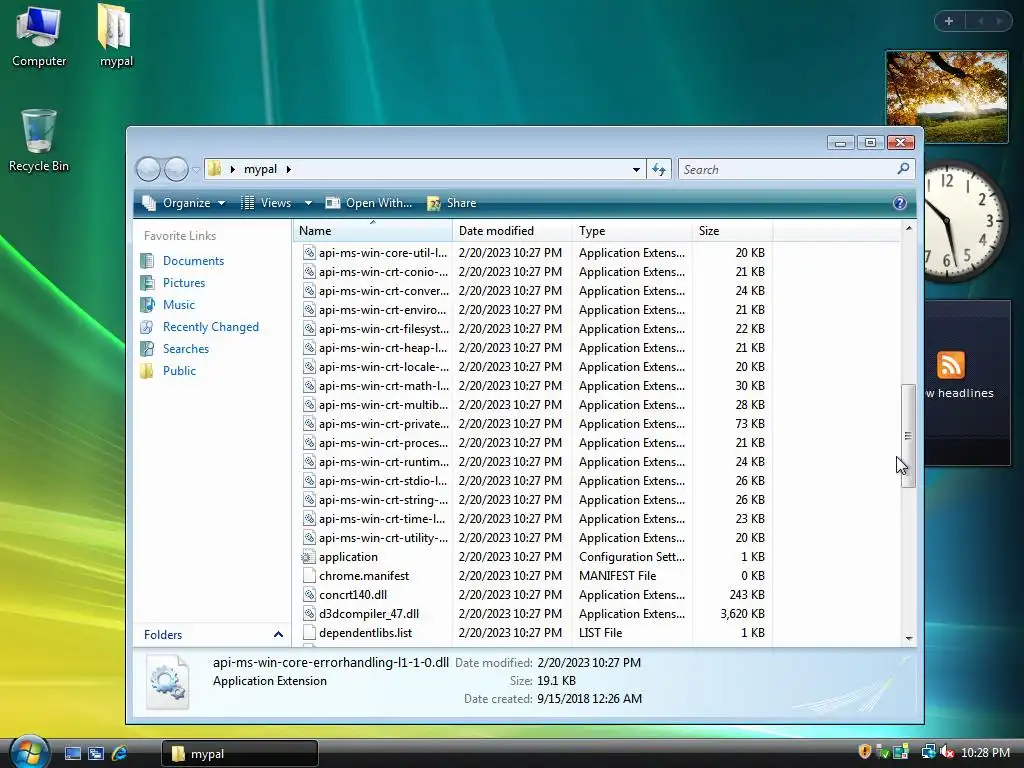
Task: Click the security shield tray icon
Action: (x=865, y=752)
